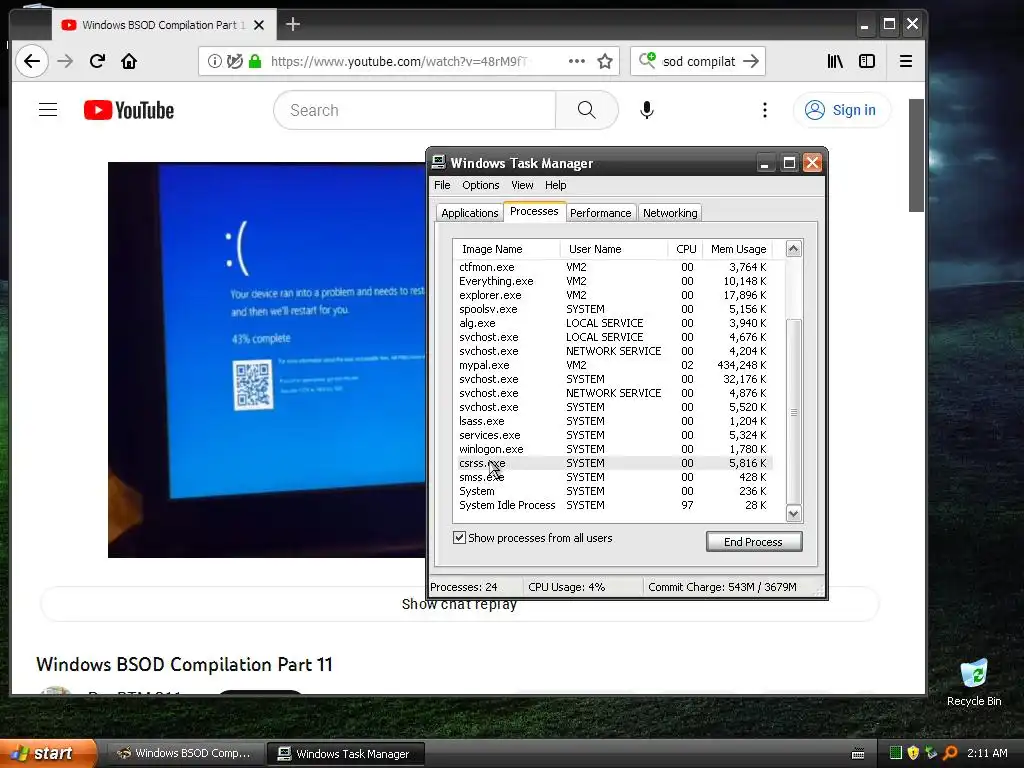Image resolution: width=1024 pixels, height=768 pixels.
Task: Select the mypal.exe process row
Action: [x=613, y=365]
